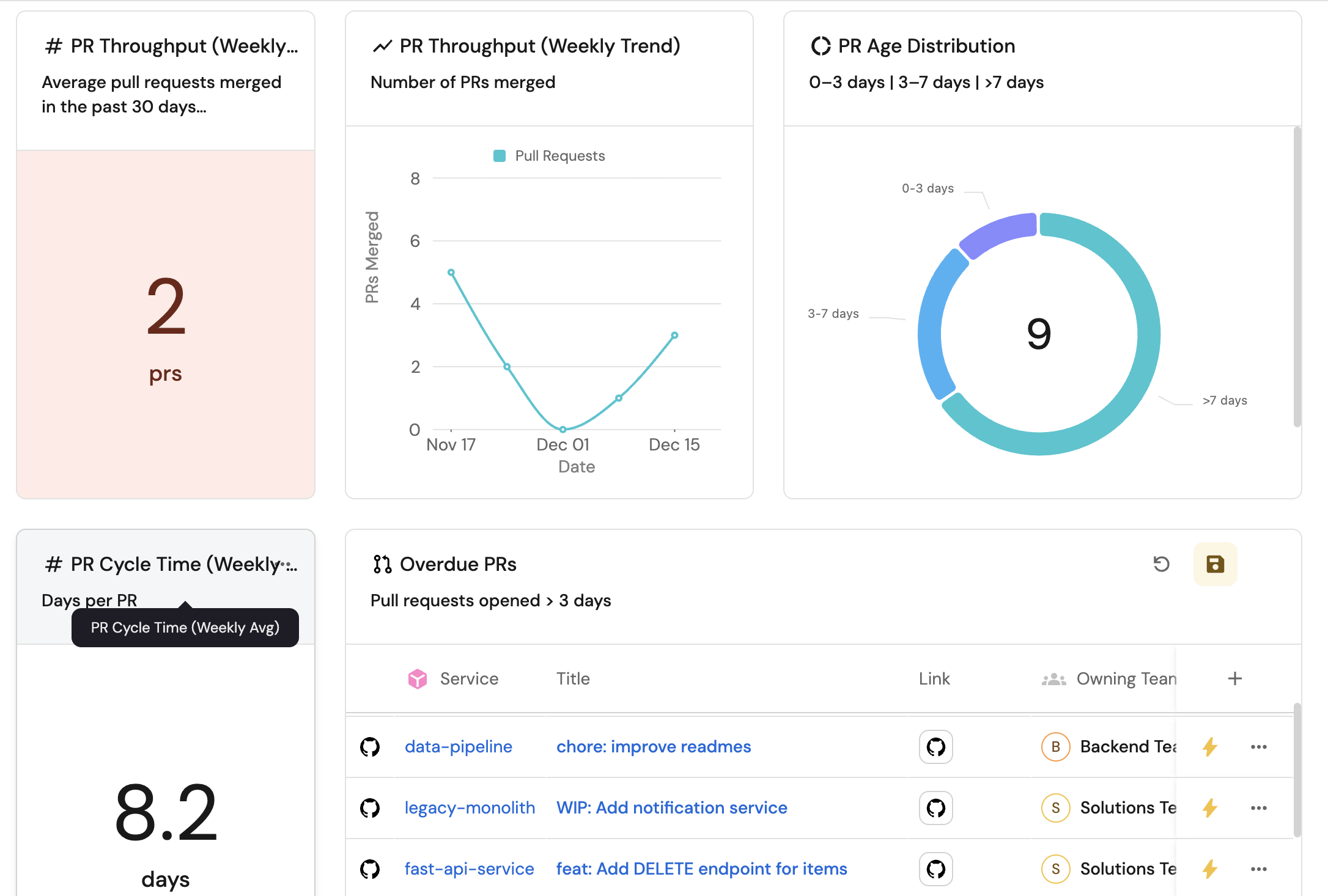Open 'WIP: Add notification service' PR link
The width and height of the screenshot is (1328, 896).
(671, 807)
